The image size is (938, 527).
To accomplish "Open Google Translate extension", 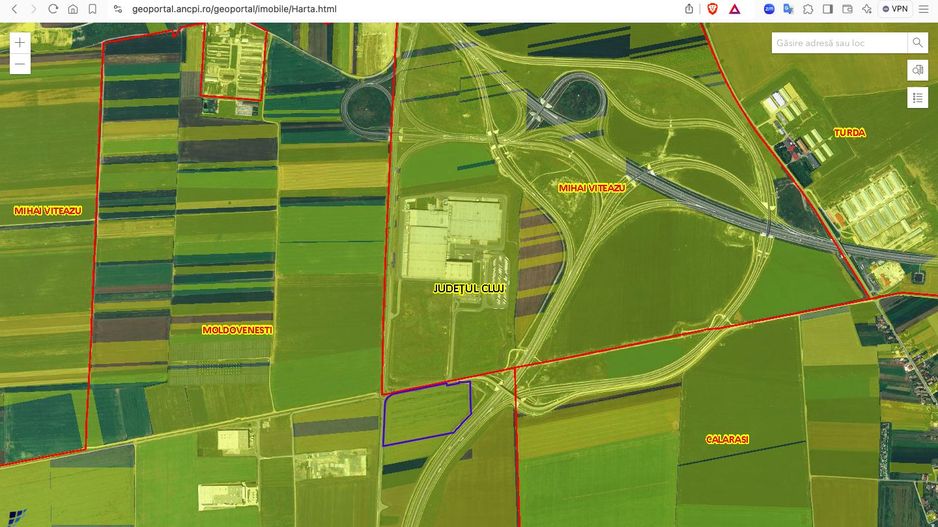I will (788, 9).
